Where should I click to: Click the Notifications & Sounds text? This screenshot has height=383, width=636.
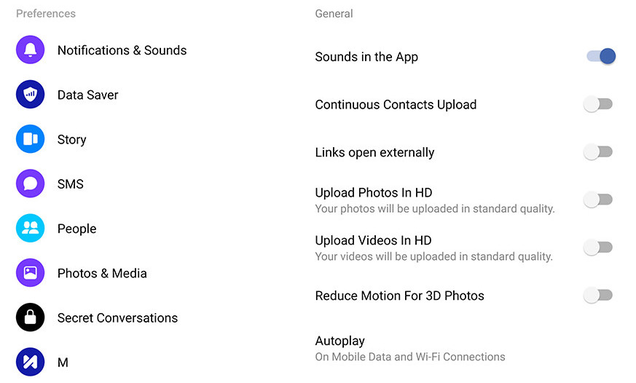(122, 50)
